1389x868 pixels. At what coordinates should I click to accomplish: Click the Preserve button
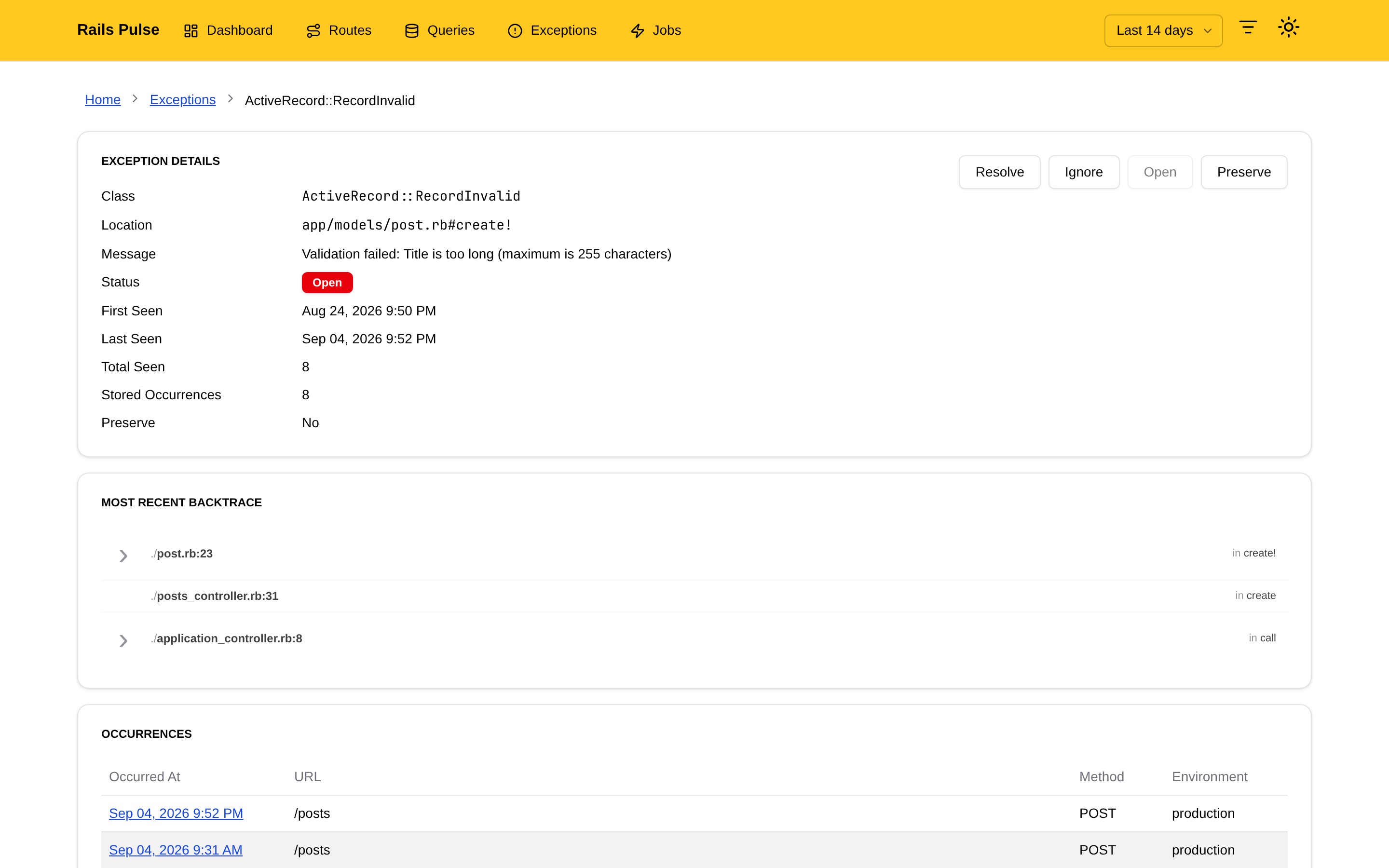pos(1244,172)
